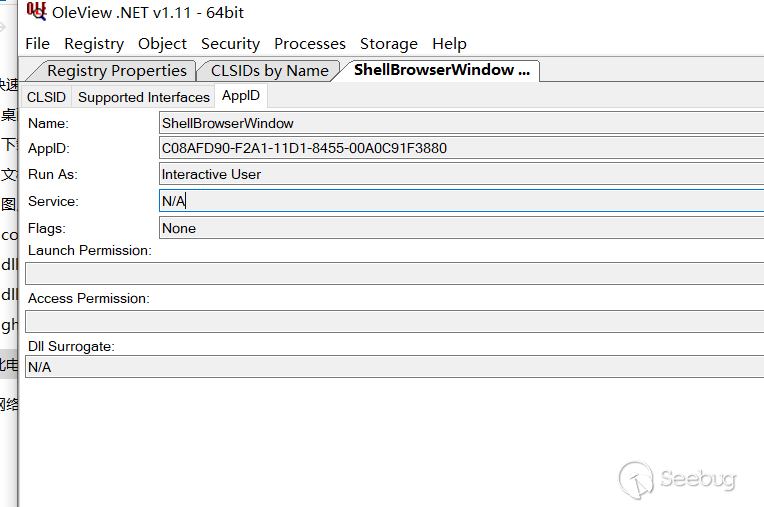Open the File menu
Viewport: 764px width, 507px height.
click(37, 44)
